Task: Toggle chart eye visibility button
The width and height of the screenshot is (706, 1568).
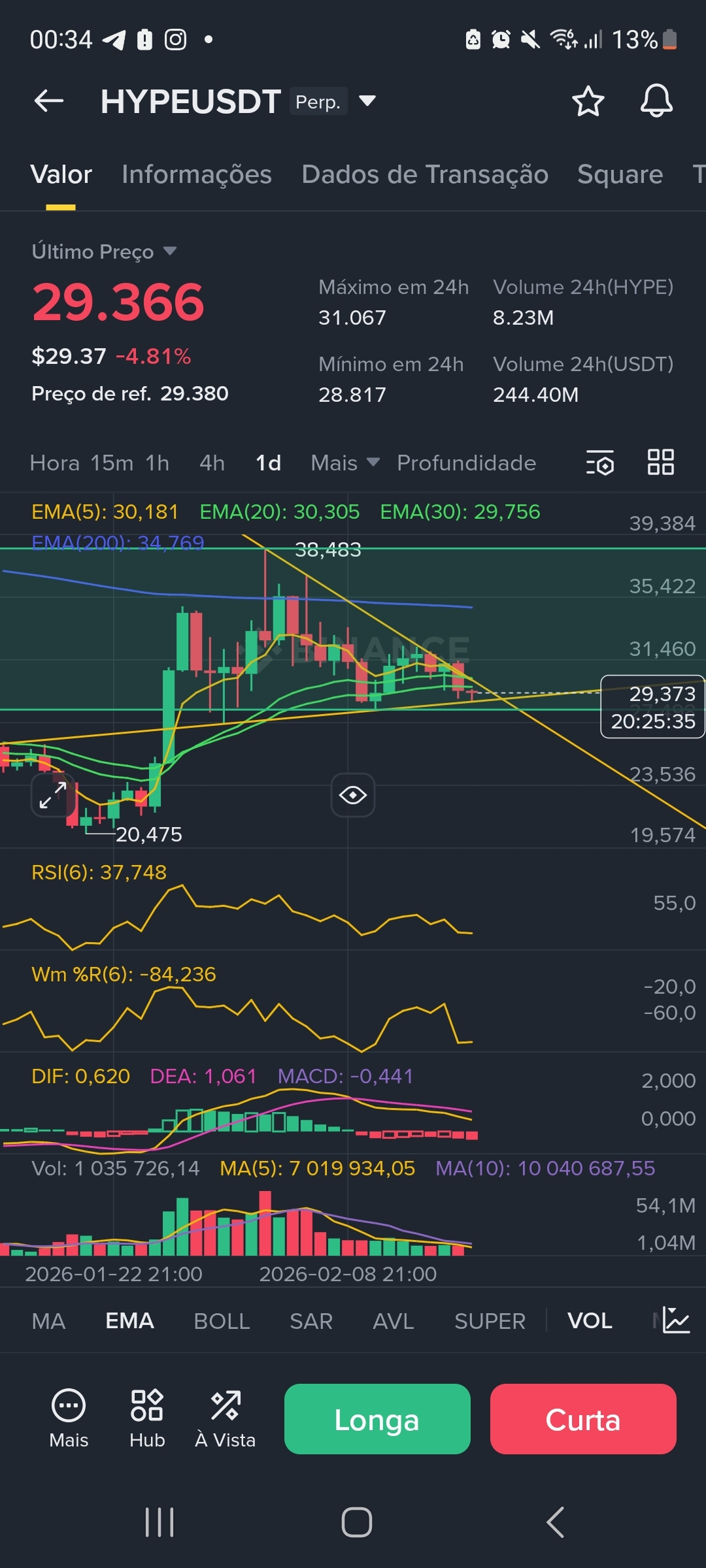Action: (x=353, y=795)
